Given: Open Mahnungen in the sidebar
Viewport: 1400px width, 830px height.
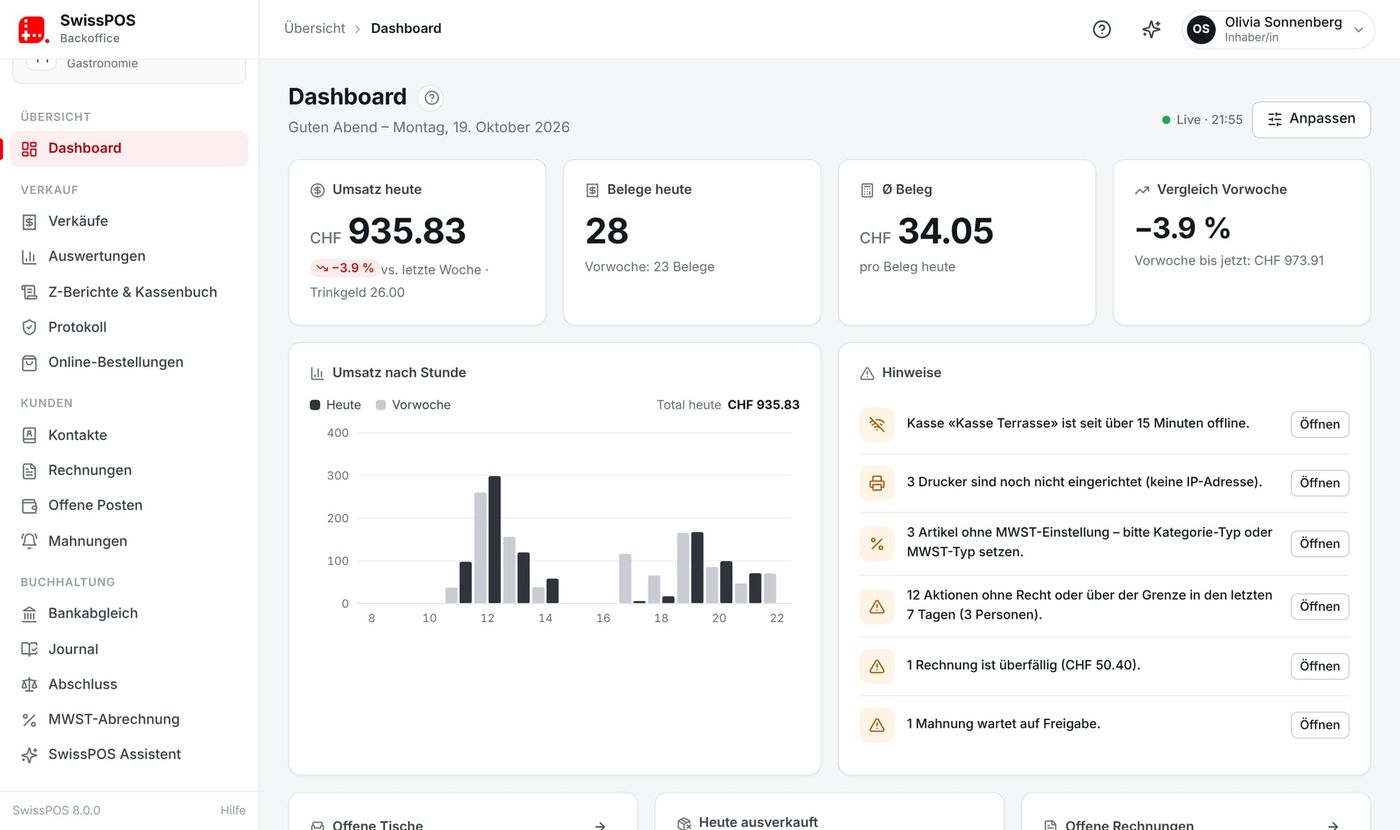Looking at the screenshot, I should click(129, 541).
